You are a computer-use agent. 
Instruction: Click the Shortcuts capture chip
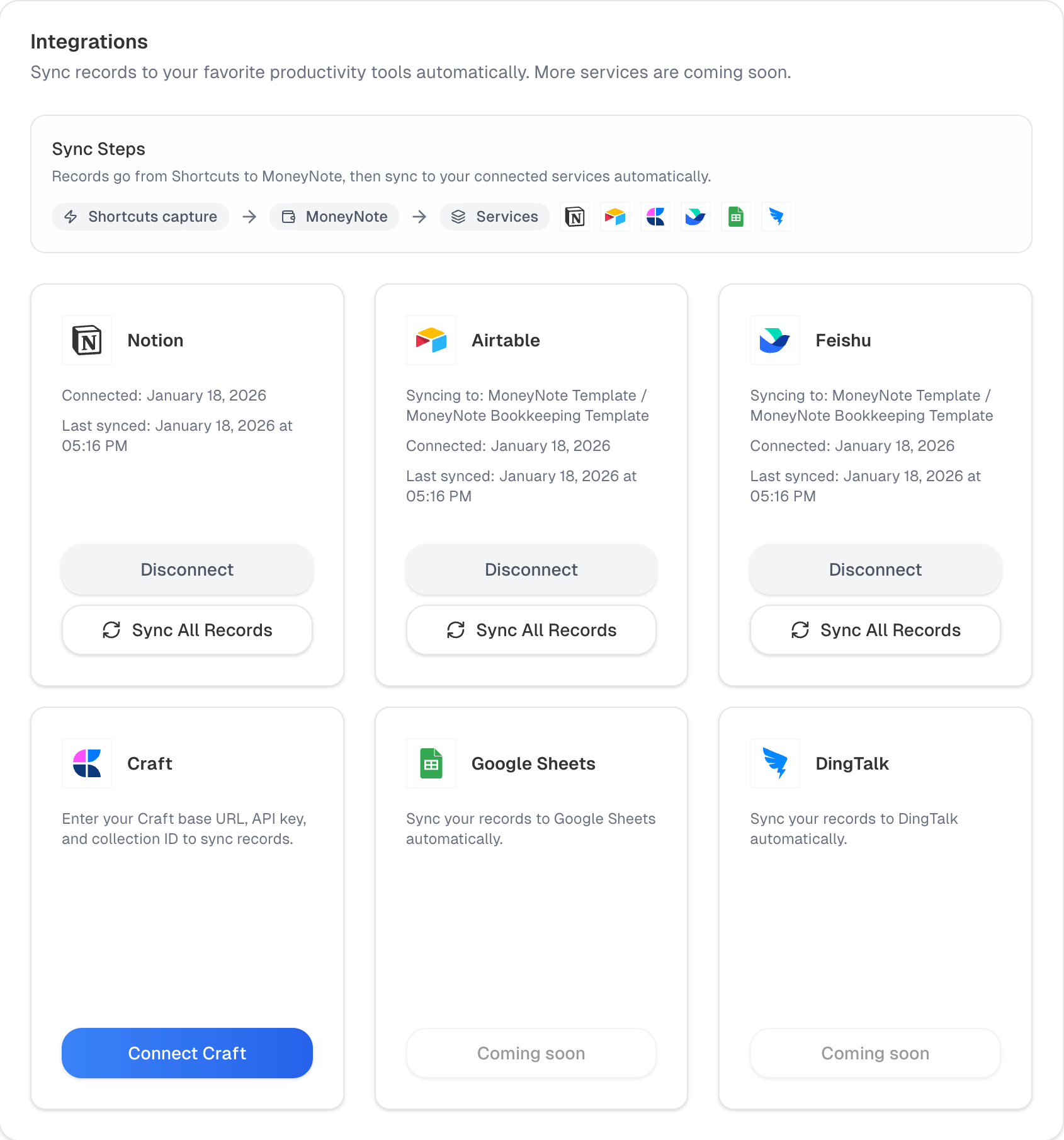pyautogui.click(x=140, y=217)
